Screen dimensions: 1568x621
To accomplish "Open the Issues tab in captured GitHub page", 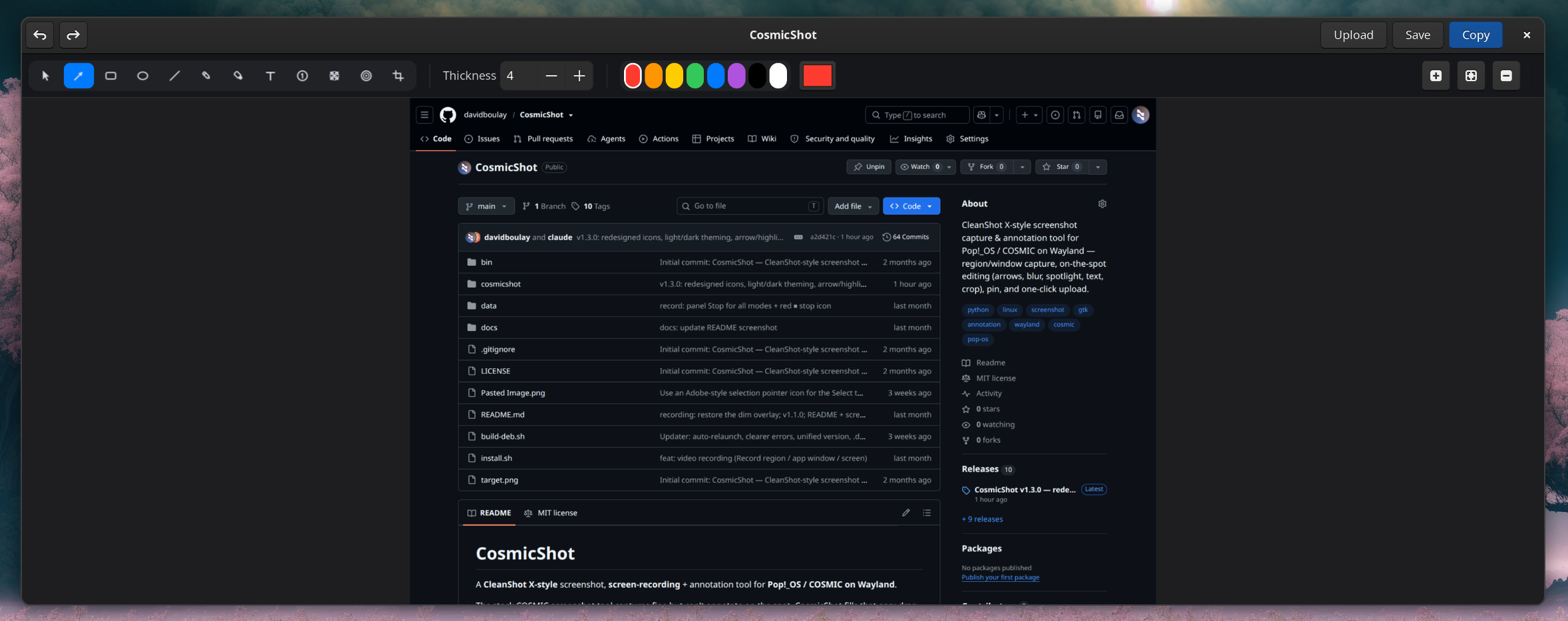I will tap(482, 139).
